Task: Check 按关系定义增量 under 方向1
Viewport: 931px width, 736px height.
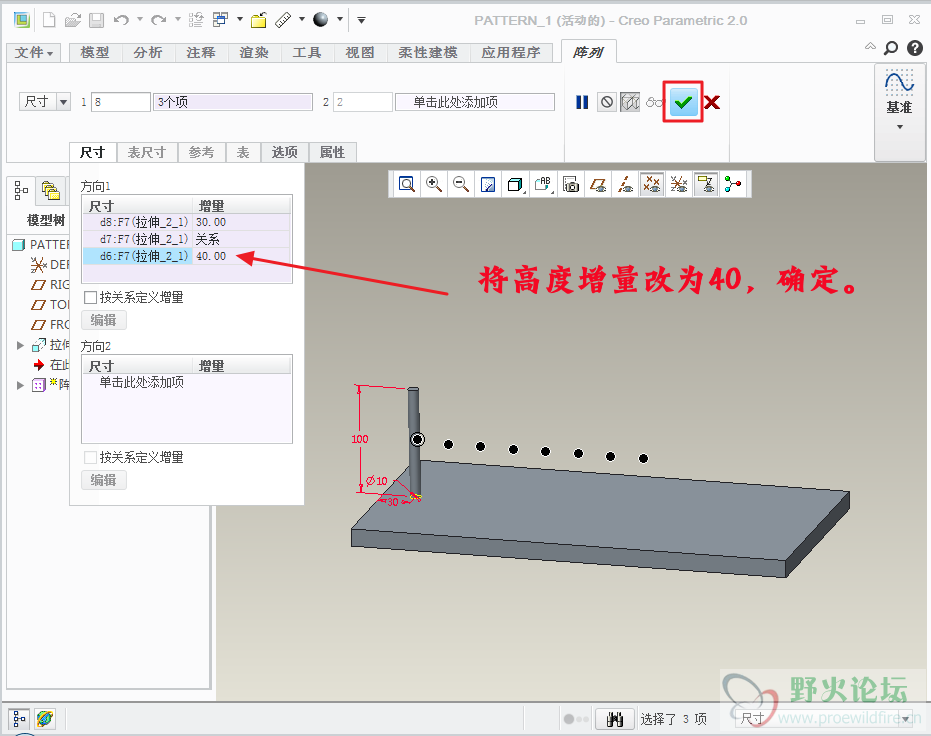Action: pyautogui.click(x=91, y=297)
